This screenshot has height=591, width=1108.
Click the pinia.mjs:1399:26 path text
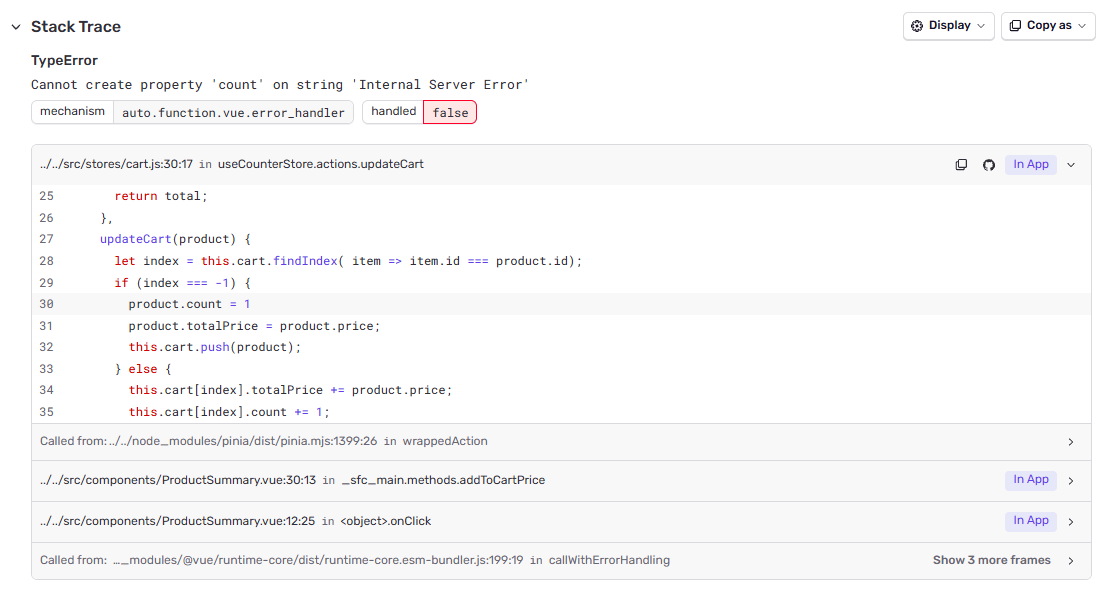pyautogui.click(x=243, y=441)
